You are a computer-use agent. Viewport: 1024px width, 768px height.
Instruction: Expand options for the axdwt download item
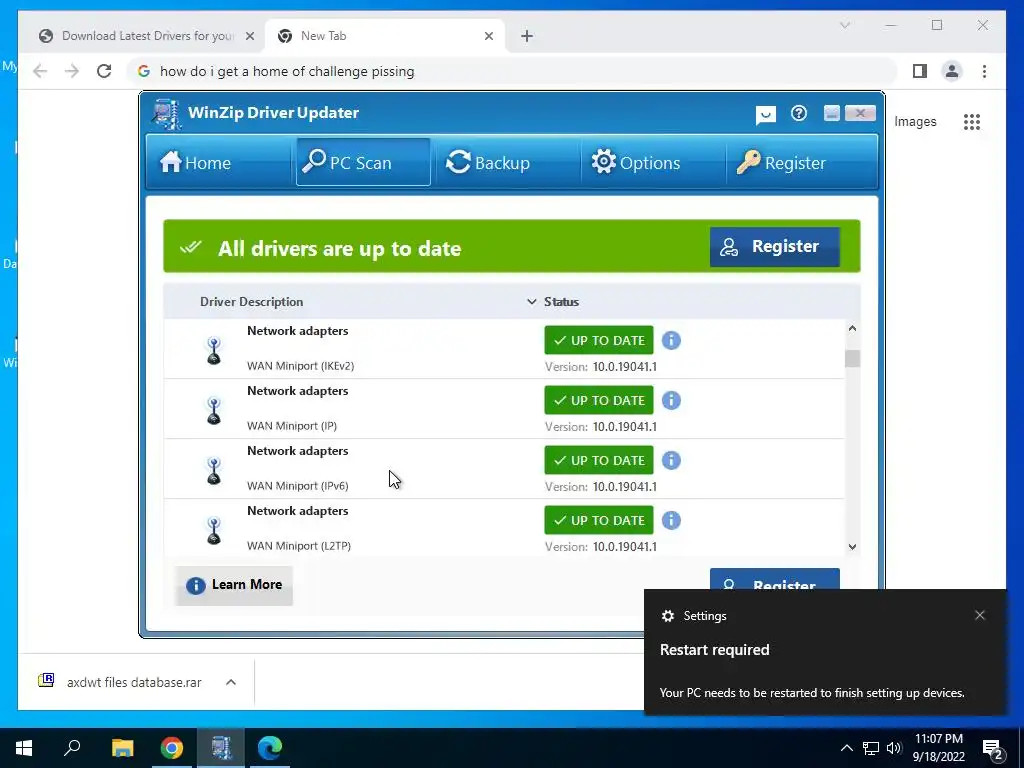[231, 682]
